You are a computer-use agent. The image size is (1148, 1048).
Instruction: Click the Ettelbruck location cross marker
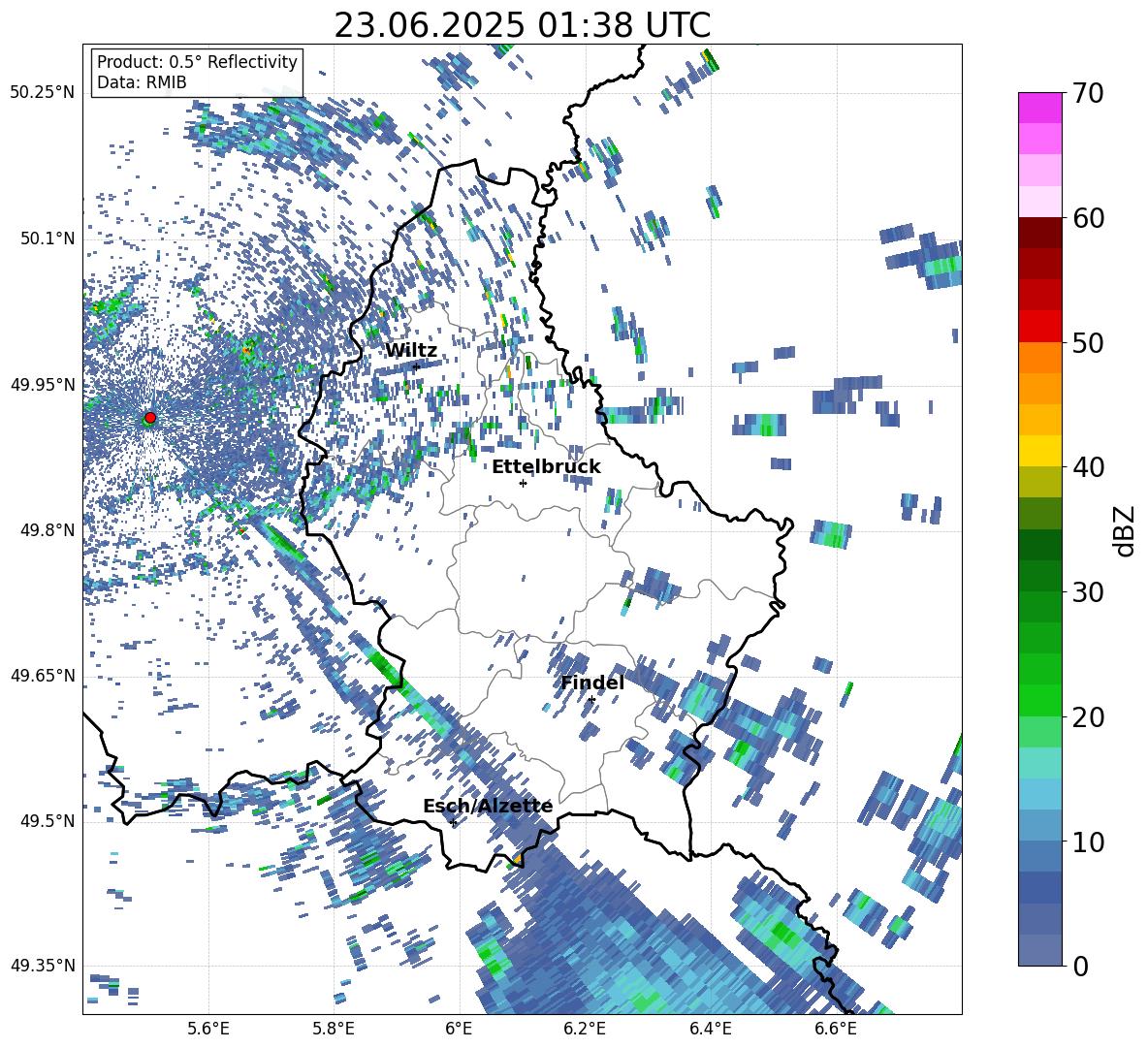(x=523, y=483)
